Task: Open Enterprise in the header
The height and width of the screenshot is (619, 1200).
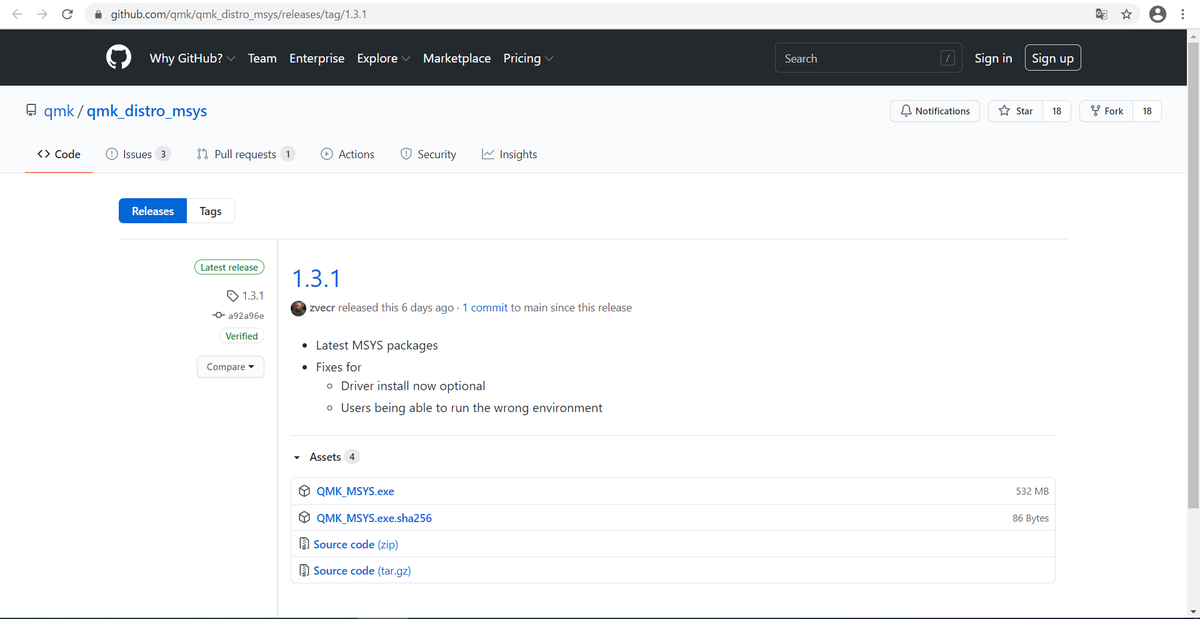Action: tap(317, 58)
